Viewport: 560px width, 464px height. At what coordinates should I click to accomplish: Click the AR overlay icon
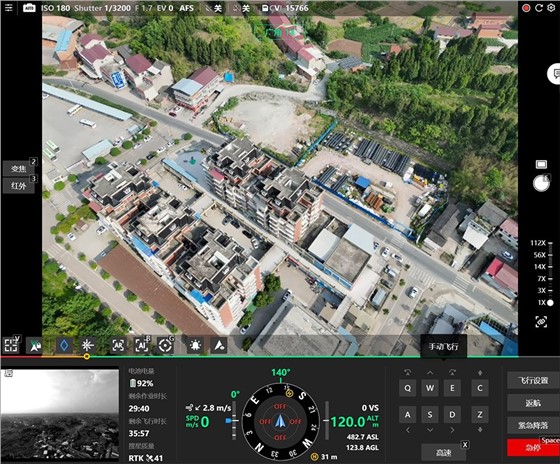pos(118,345)
